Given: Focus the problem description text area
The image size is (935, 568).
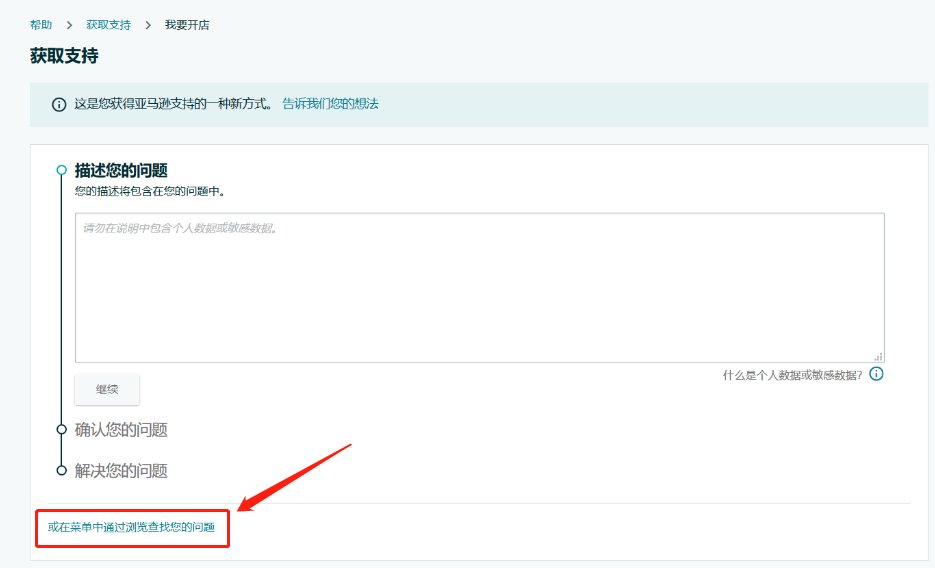Looking at the screenshot, I should pos(479,287).
